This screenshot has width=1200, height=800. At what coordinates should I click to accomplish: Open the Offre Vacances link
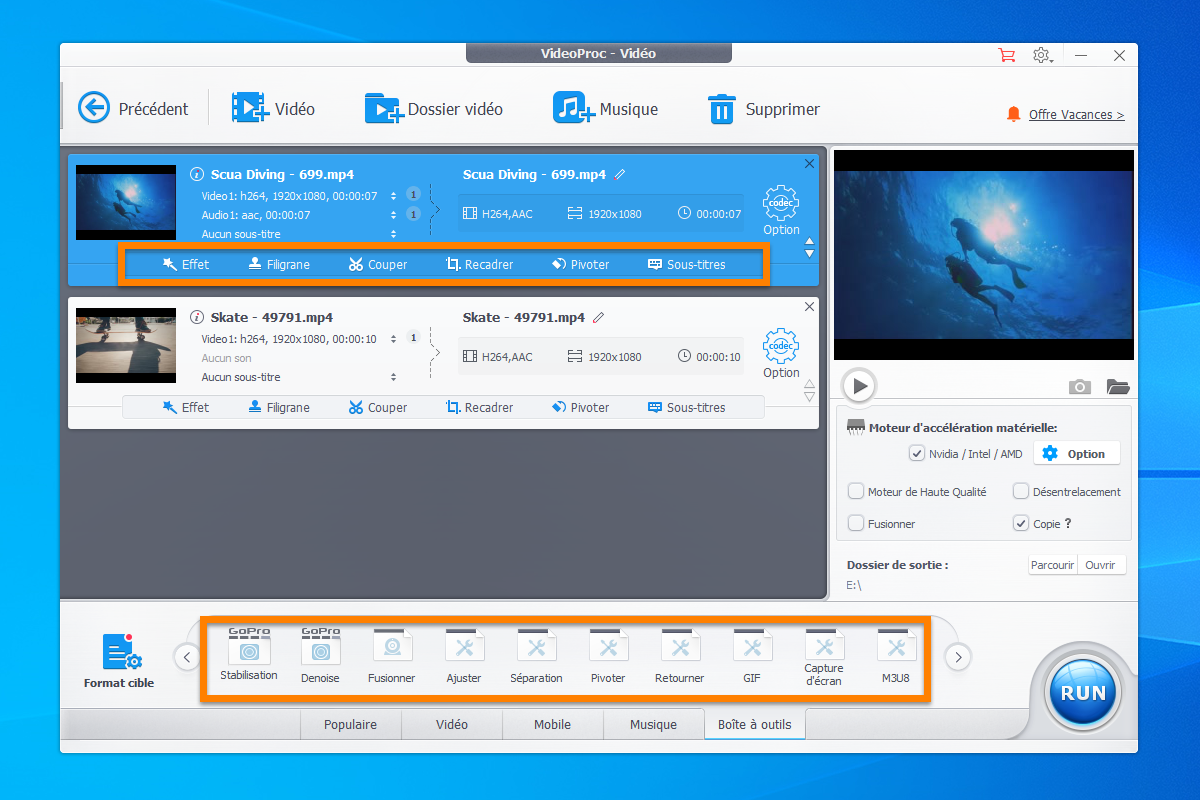coord(1076,115)
